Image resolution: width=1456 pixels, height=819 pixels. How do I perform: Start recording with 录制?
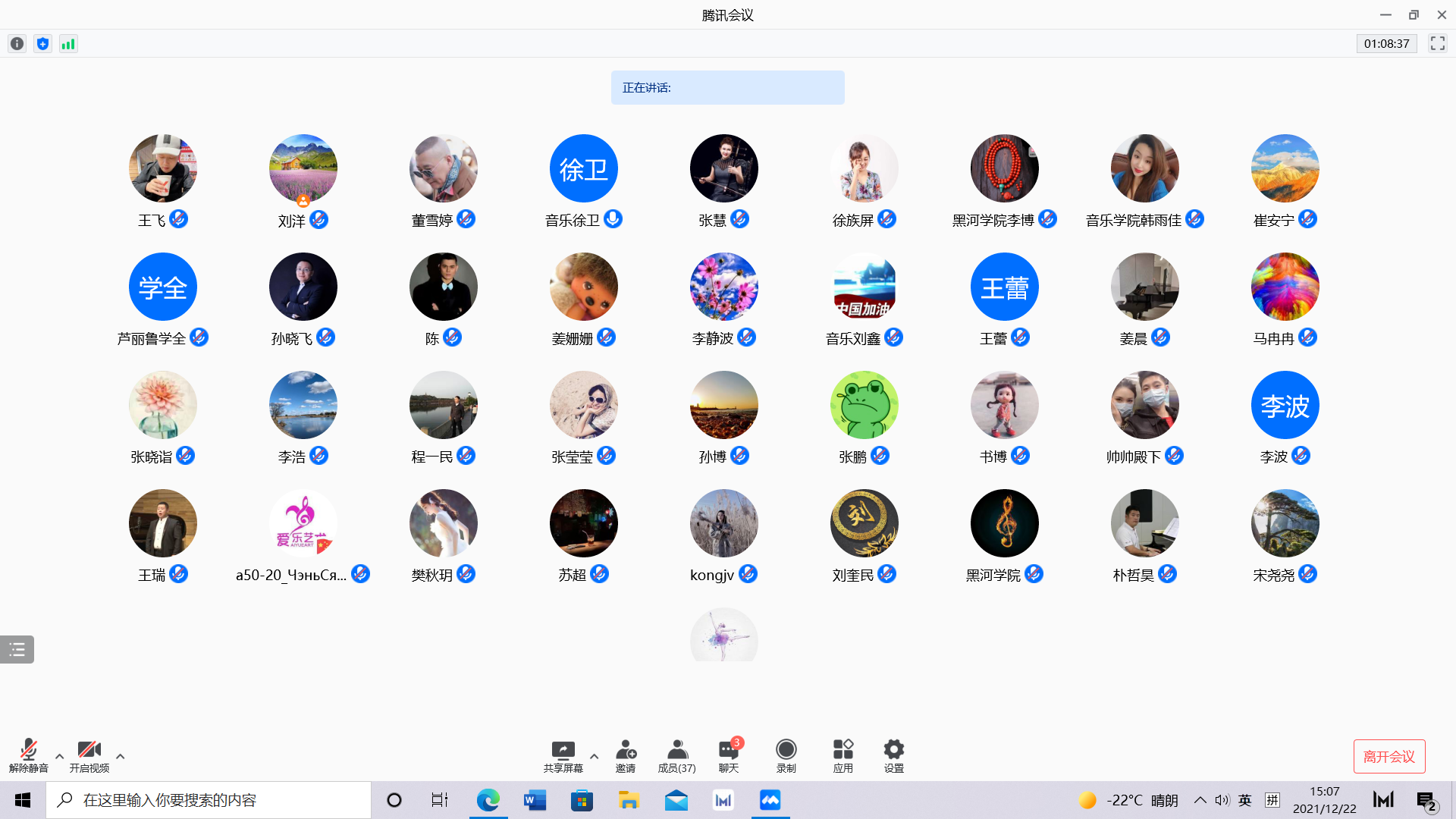[x=786, y=756]
